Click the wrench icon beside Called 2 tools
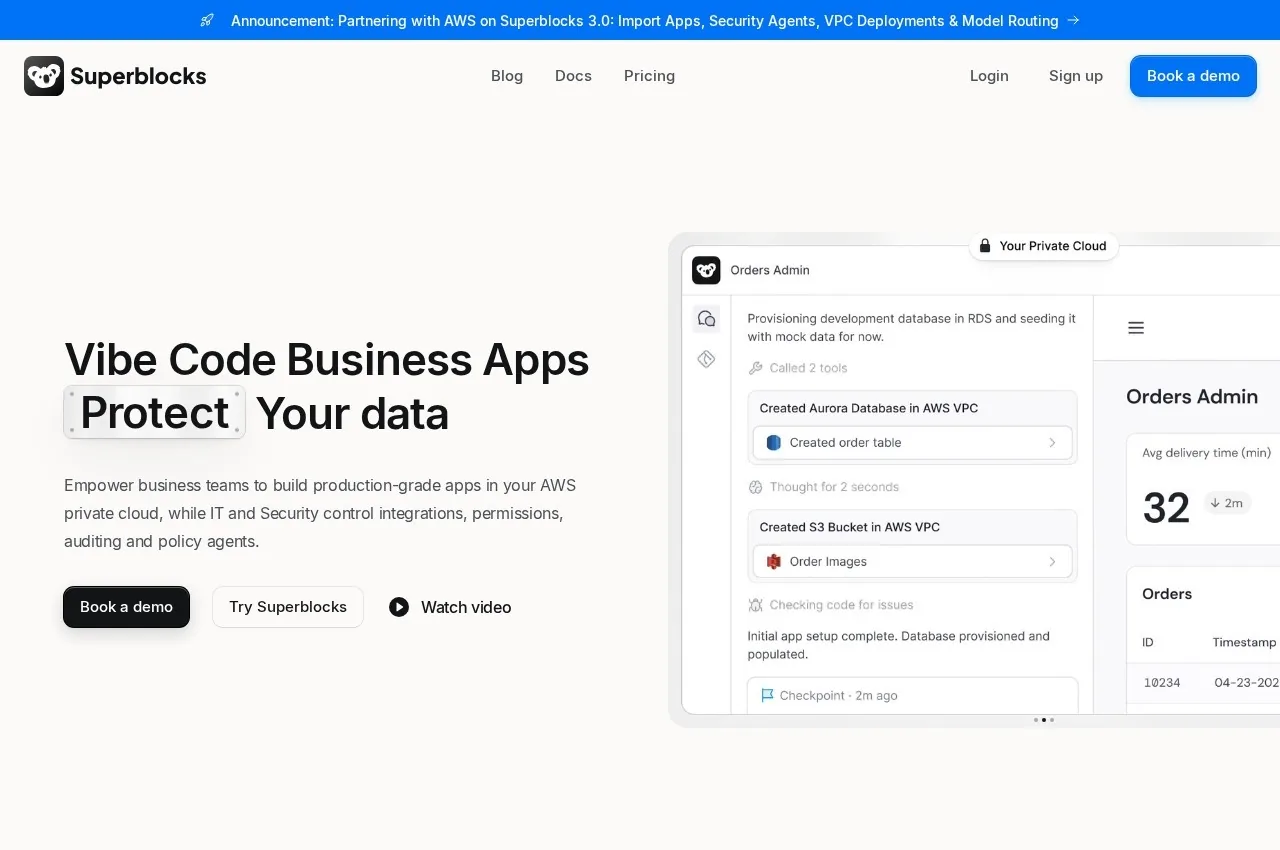Screen dimensions: 1280x850 click(x=756, y=368)
